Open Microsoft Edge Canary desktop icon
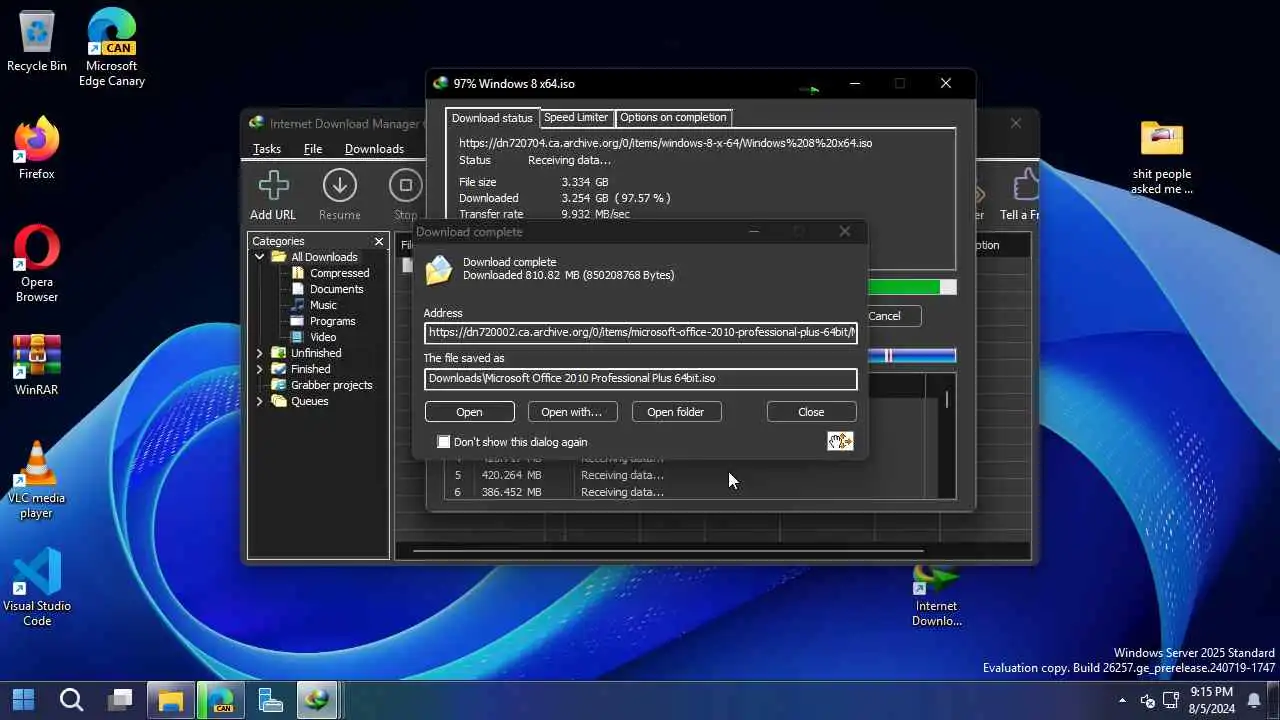The height and width of the screenshot is (720, 1280). (x=112, y=48)
